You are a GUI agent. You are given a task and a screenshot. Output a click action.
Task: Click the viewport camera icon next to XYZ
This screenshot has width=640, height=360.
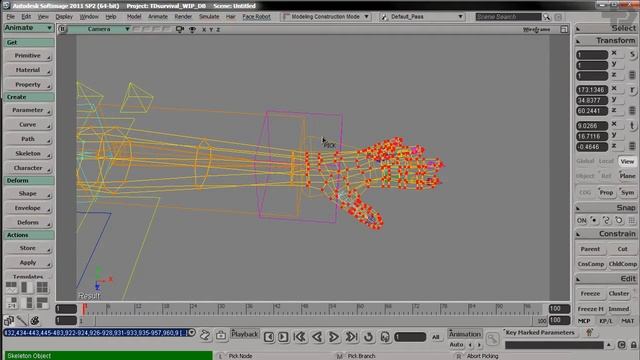pos(180,29)
